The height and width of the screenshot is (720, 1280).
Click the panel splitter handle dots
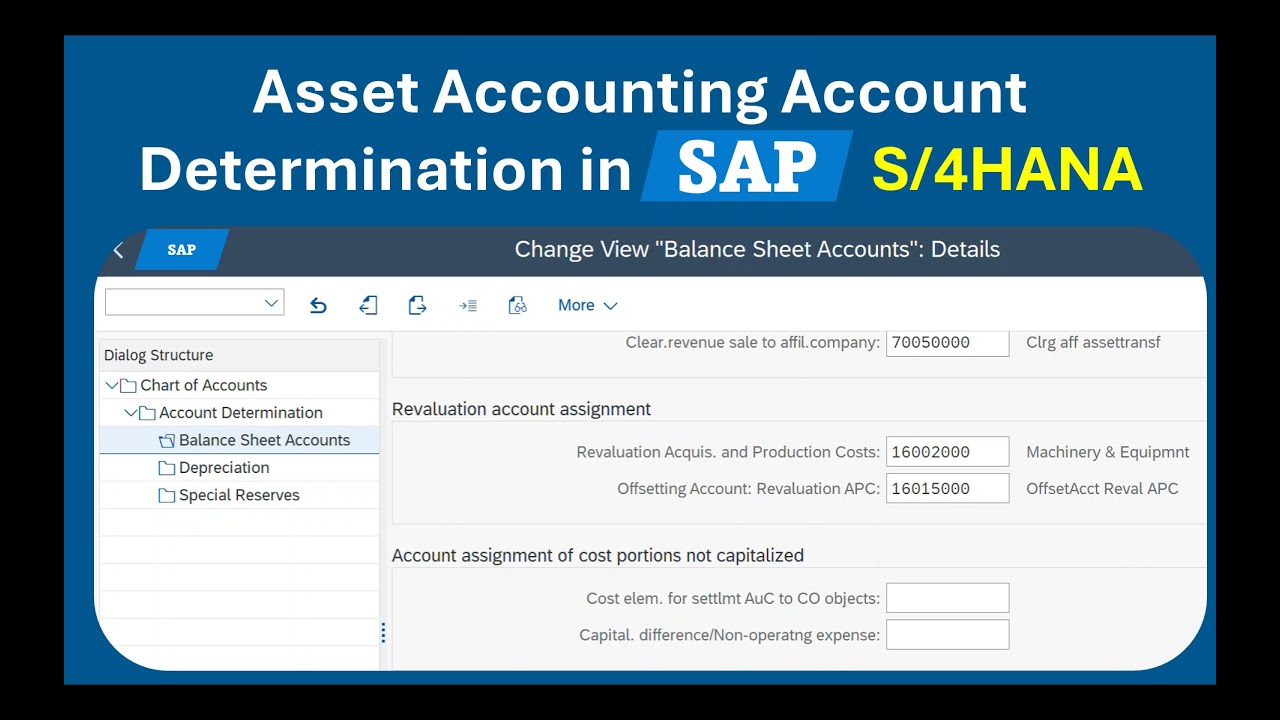point(383,633)
